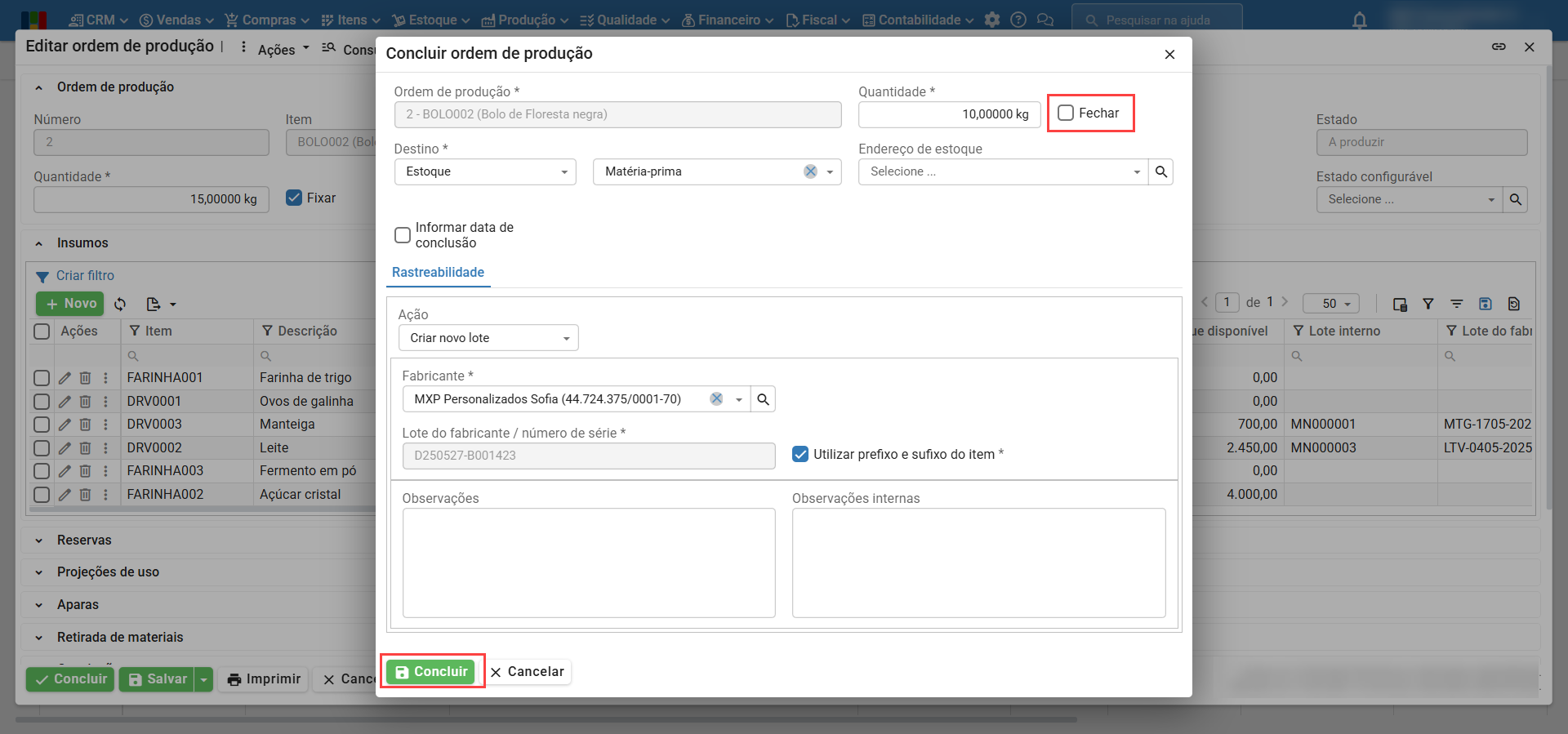Open the settings gear in top bar
This screenshot has height=734, width=1568.
[992, 20]
